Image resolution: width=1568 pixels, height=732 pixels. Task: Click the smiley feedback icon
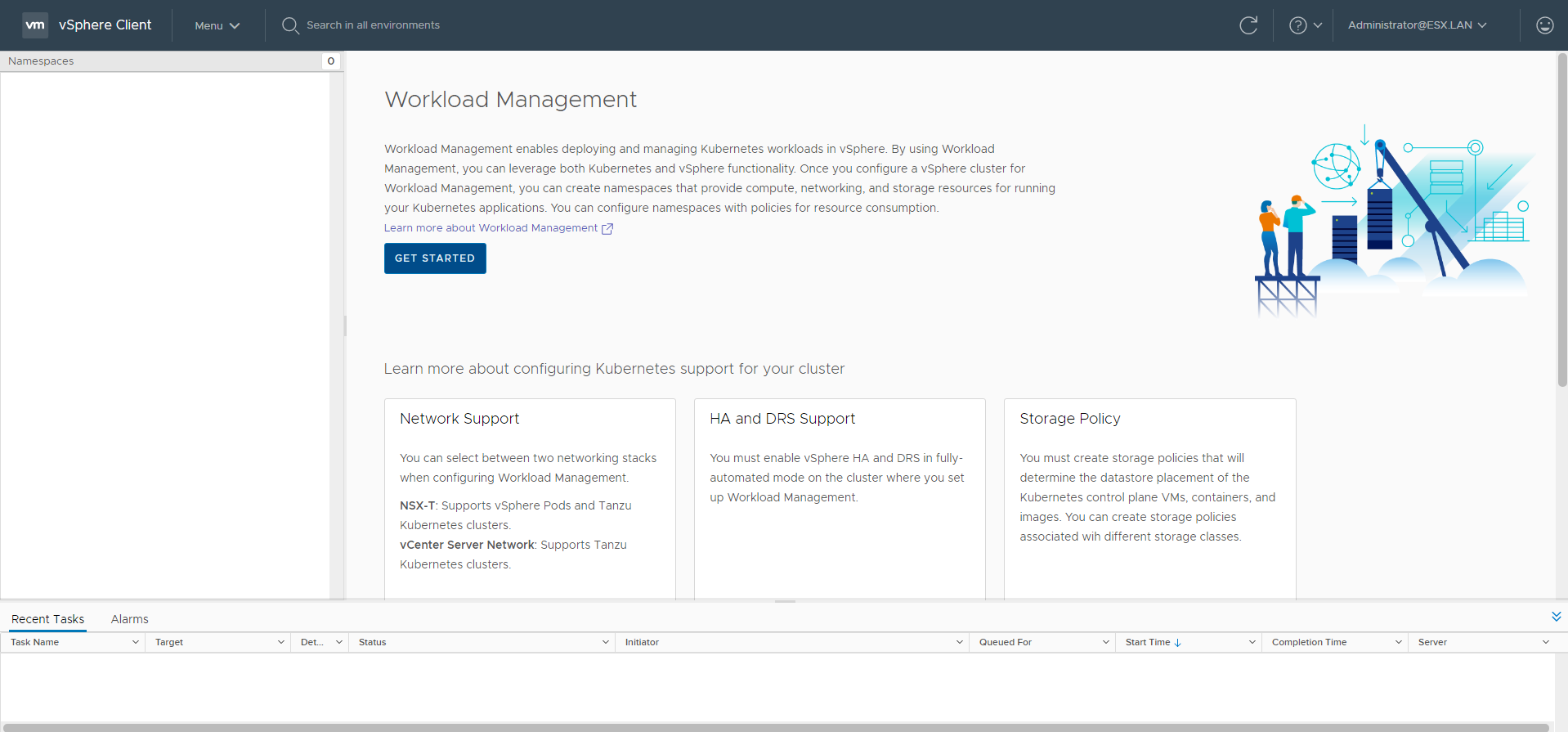[1544, 25]
